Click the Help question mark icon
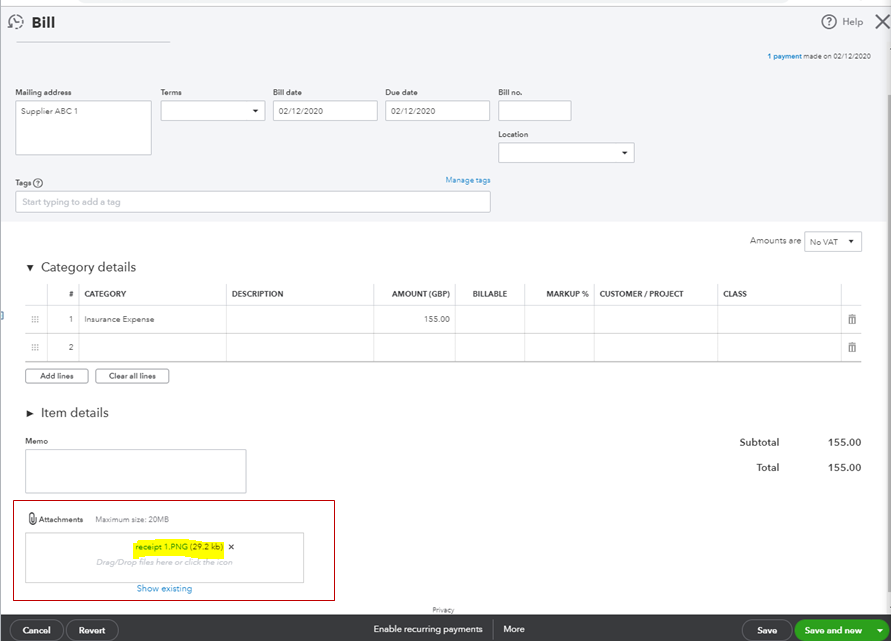The image size is (891, 641). coord(829,21)
